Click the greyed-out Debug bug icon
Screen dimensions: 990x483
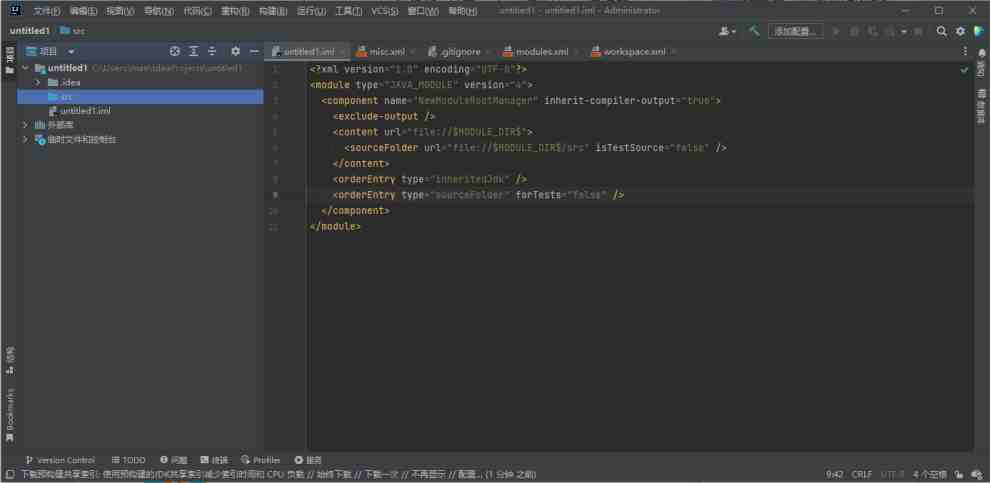(x=854, y=31)
